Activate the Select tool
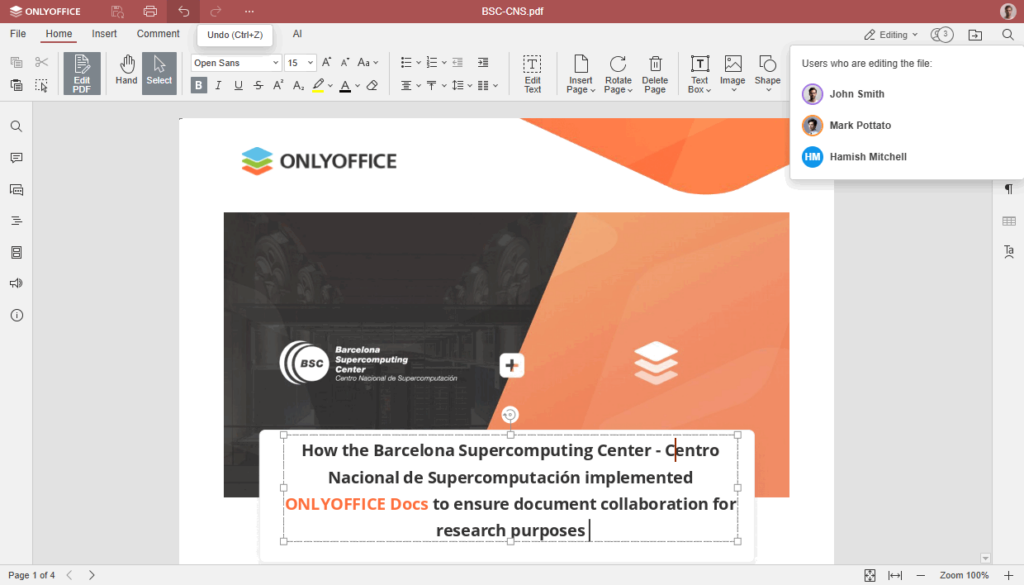 click(159, 72)
